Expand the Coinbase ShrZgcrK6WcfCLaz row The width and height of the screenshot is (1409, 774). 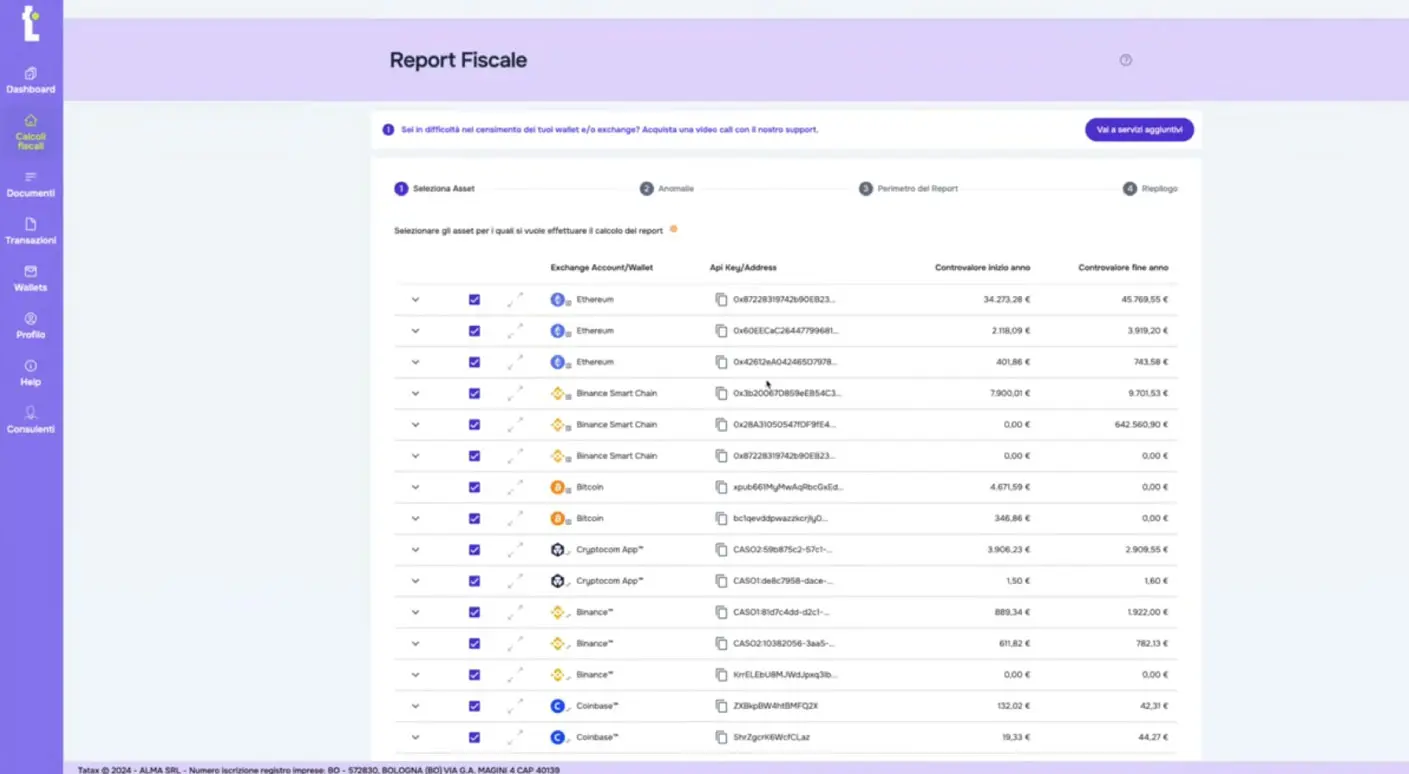(415, 738)
